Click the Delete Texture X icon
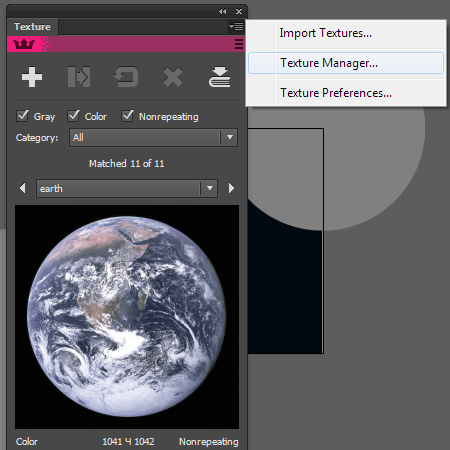The height and width of the screenshot is (450, 450). (x=173, y=77)
